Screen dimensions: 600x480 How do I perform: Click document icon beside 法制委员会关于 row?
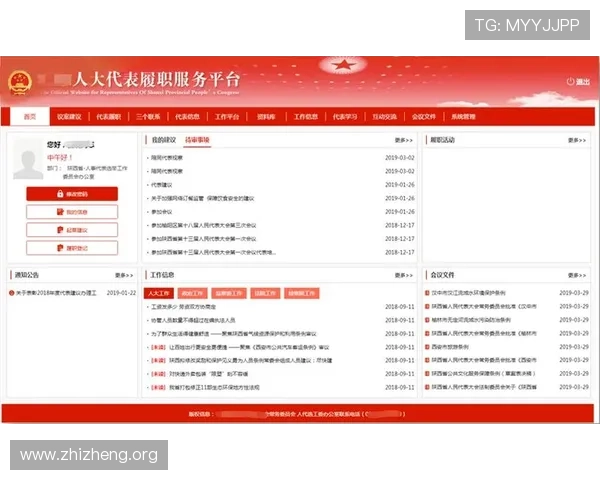[427, 387]
